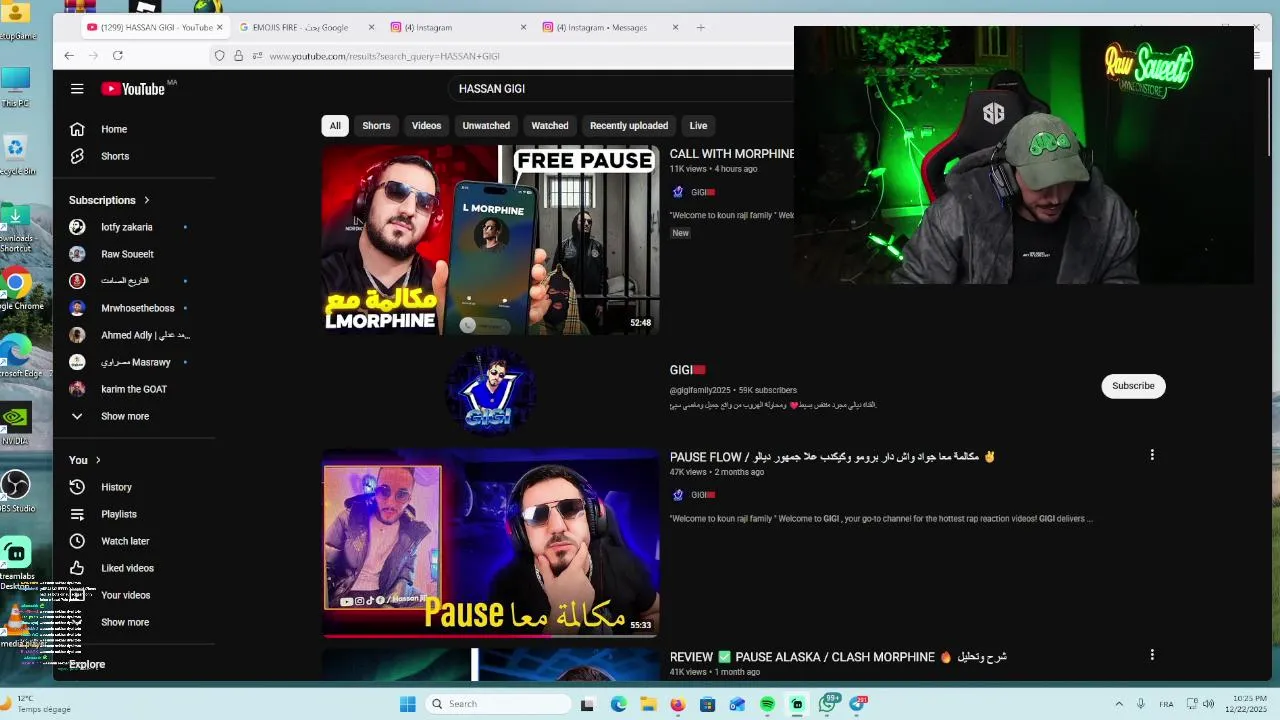1280x720 pixels.
Task: Open the YouTube hamburger guide menu
Action: click(77, 89)
